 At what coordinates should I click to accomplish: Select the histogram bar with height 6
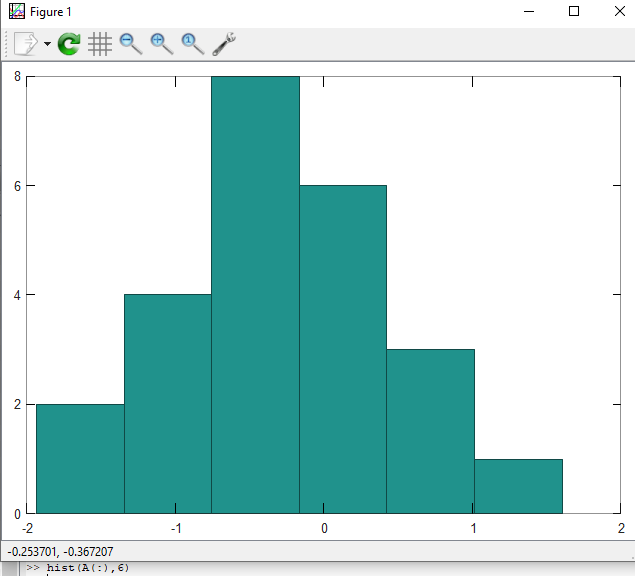[343, 349]
